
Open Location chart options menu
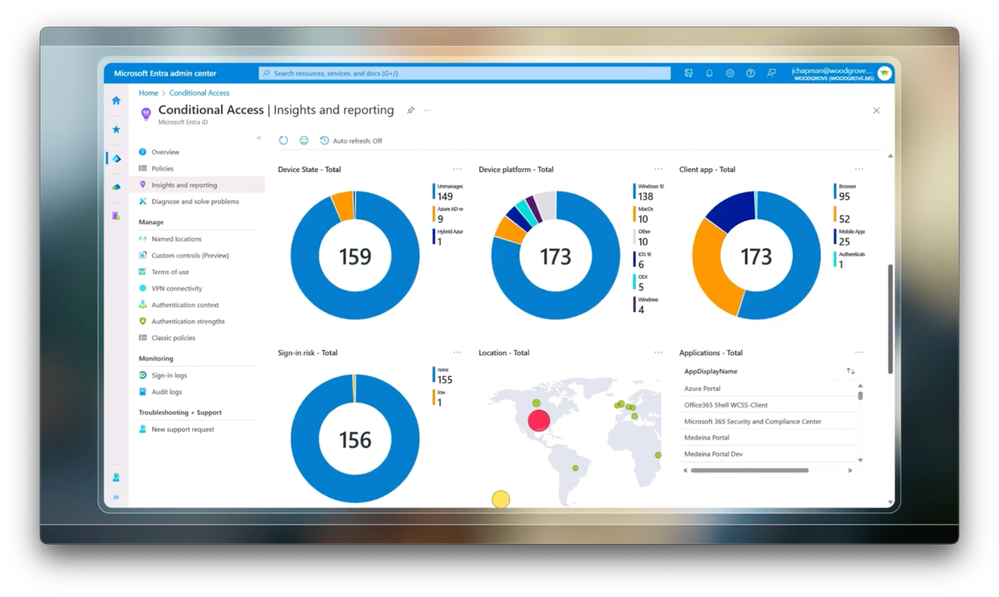pyautogui.click(x=658, y=352)
